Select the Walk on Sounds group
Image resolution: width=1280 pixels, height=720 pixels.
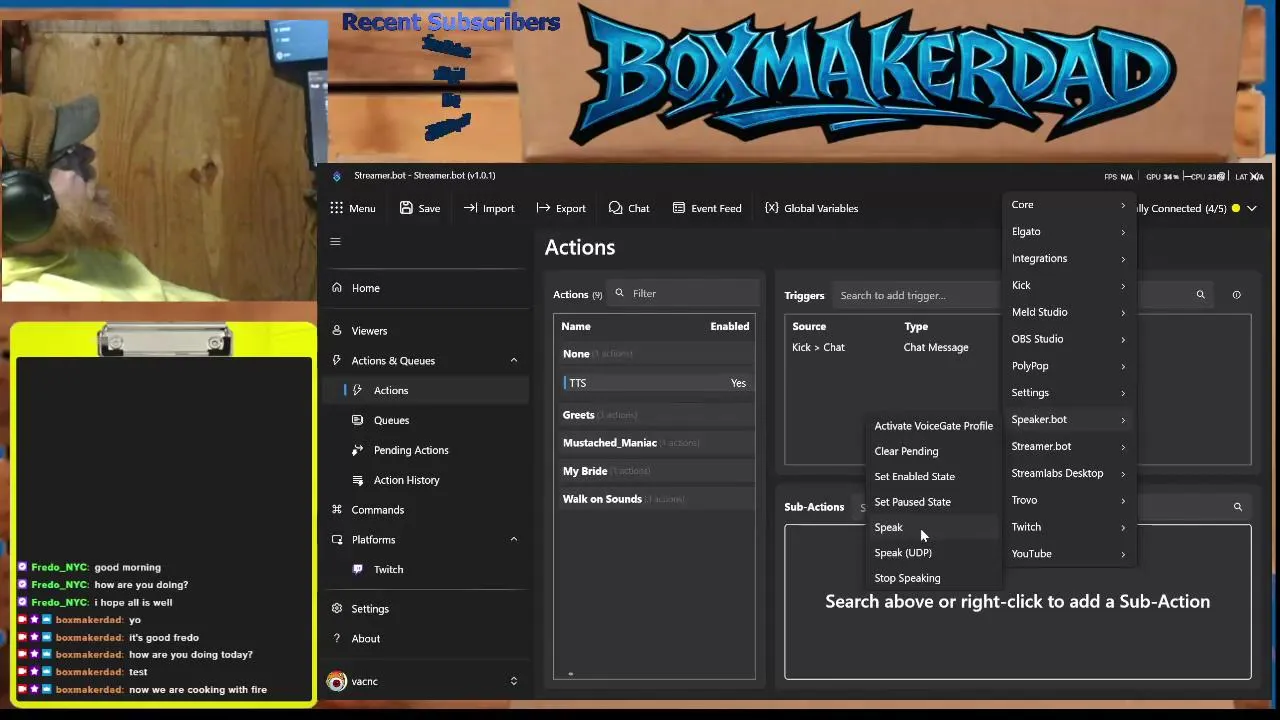[x=654, y=499]
